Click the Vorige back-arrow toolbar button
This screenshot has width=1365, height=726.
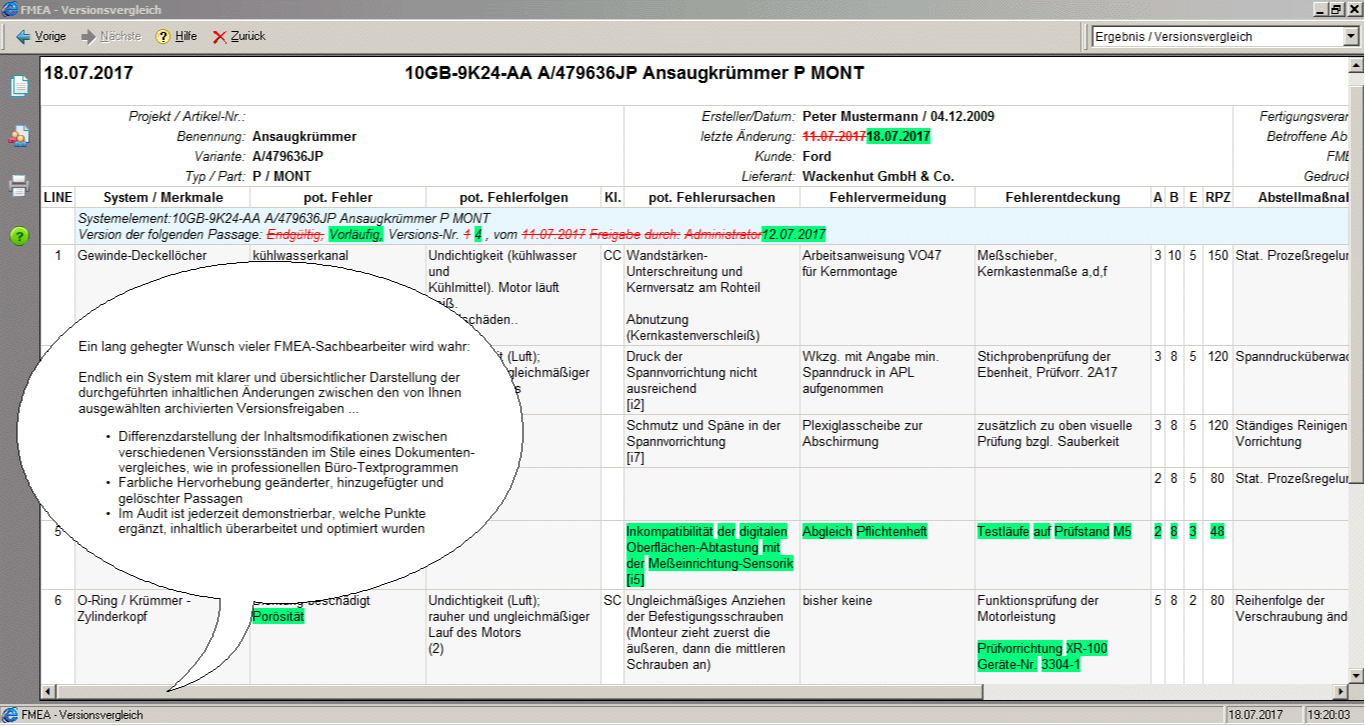[42, 36]
